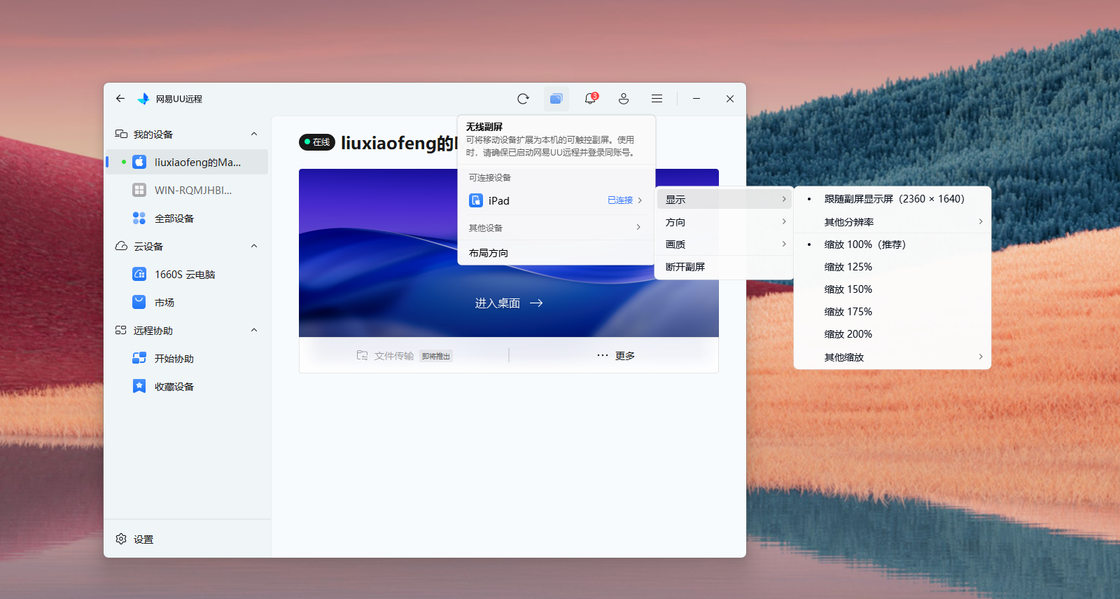Select 缩放 125% option
Image resolution: width=1120 pixels, height=599 pixels.
pos(892,267)
